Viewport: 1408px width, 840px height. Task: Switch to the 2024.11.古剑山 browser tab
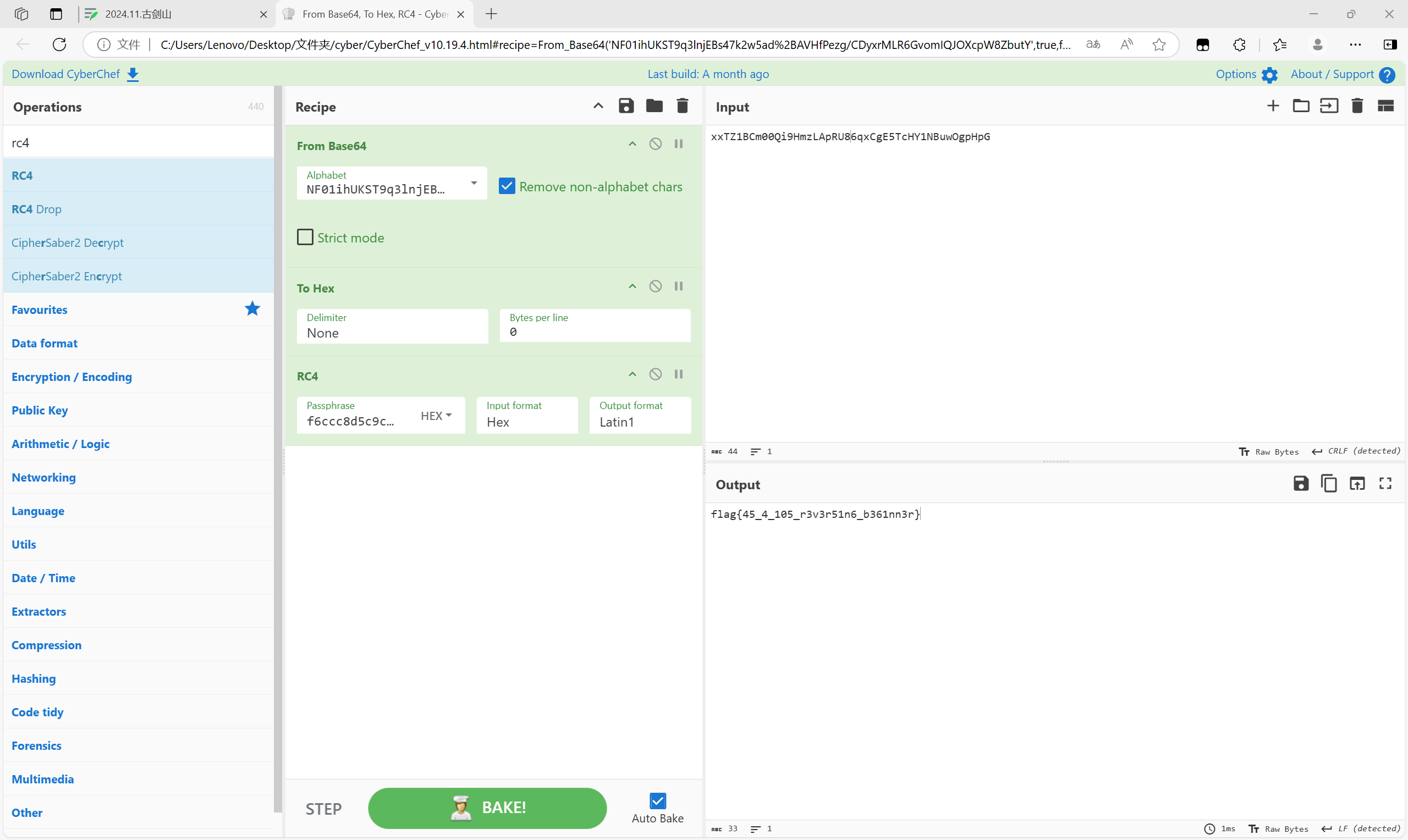coord(175,14)
